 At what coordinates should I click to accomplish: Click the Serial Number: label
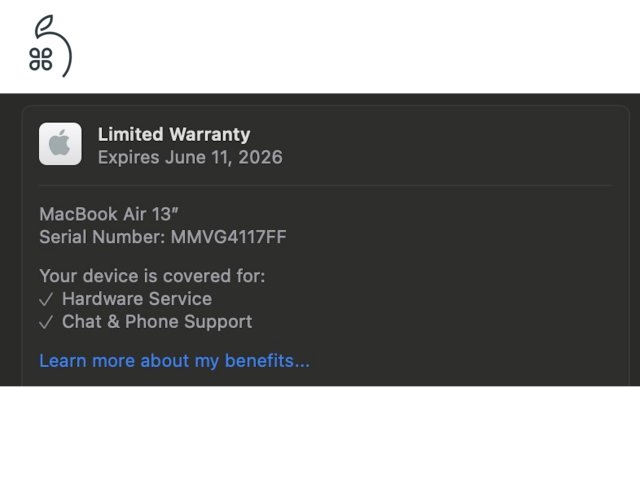point(102,237)
